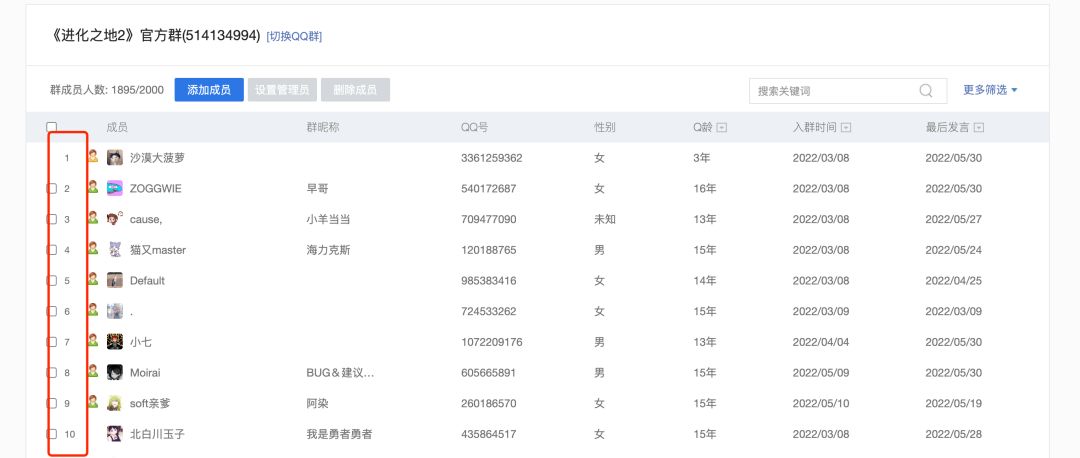The height and width of the screenshot is (458, 1080).
Task: Open ZOGGWIE's avatar
Action: coord(115,188)
